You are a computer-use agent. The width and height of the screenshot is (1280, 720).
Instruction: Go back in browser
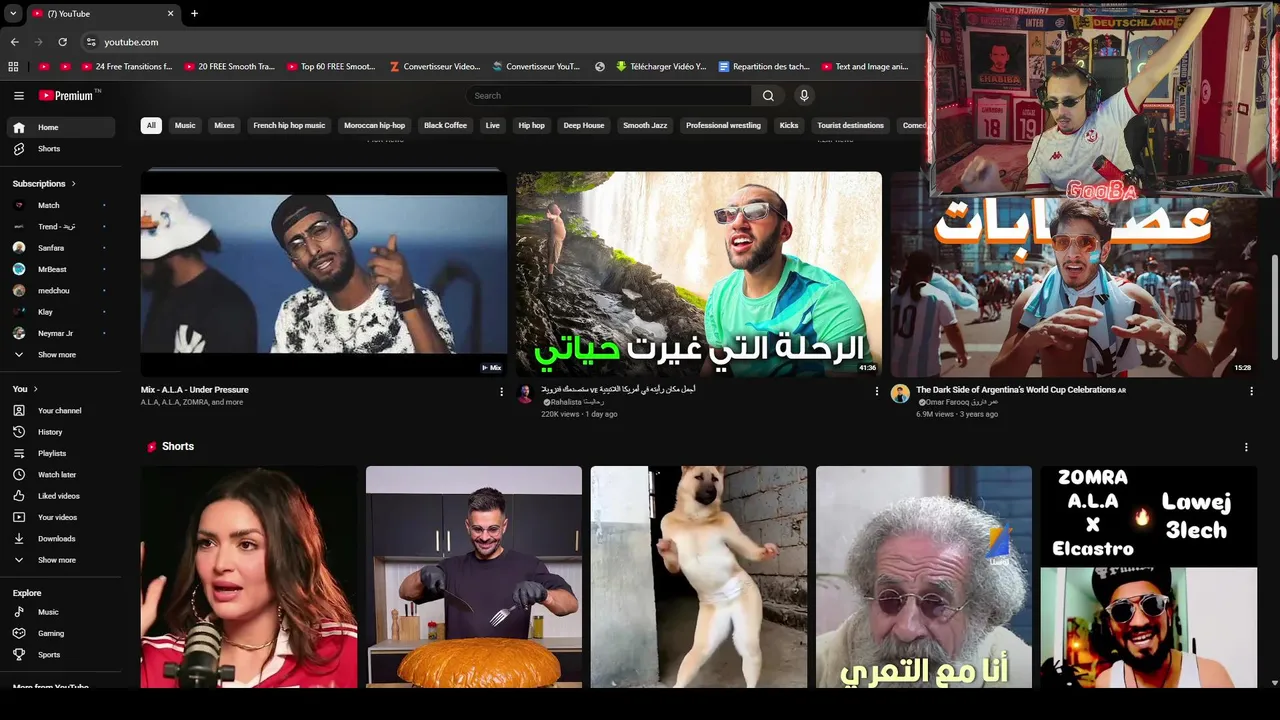14,42
